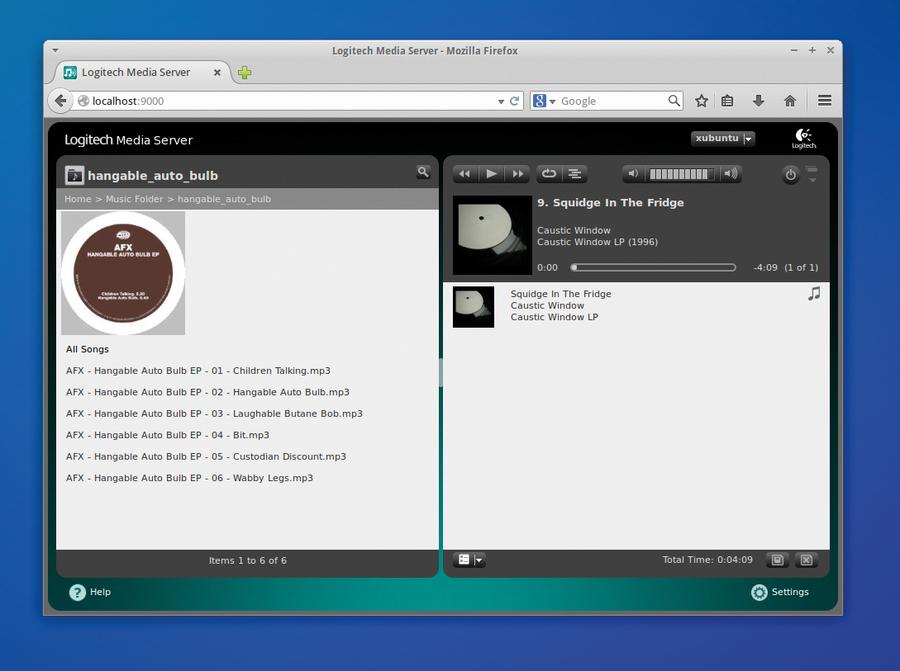Image resolution: width=900 pixels, height=671 pixels.
Task: Select the All Songs entry
Action: point(87,349)
